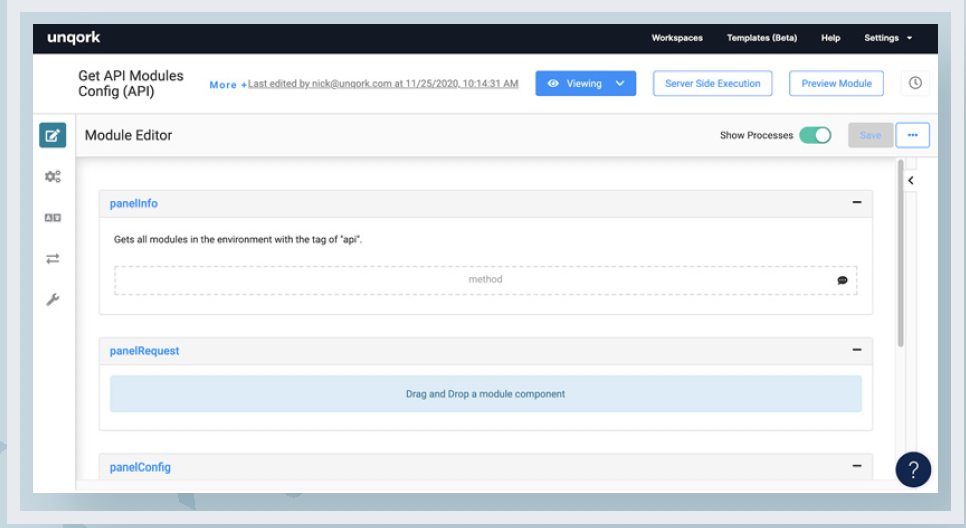Click the Drag and Drop module component area

[485, 394]
